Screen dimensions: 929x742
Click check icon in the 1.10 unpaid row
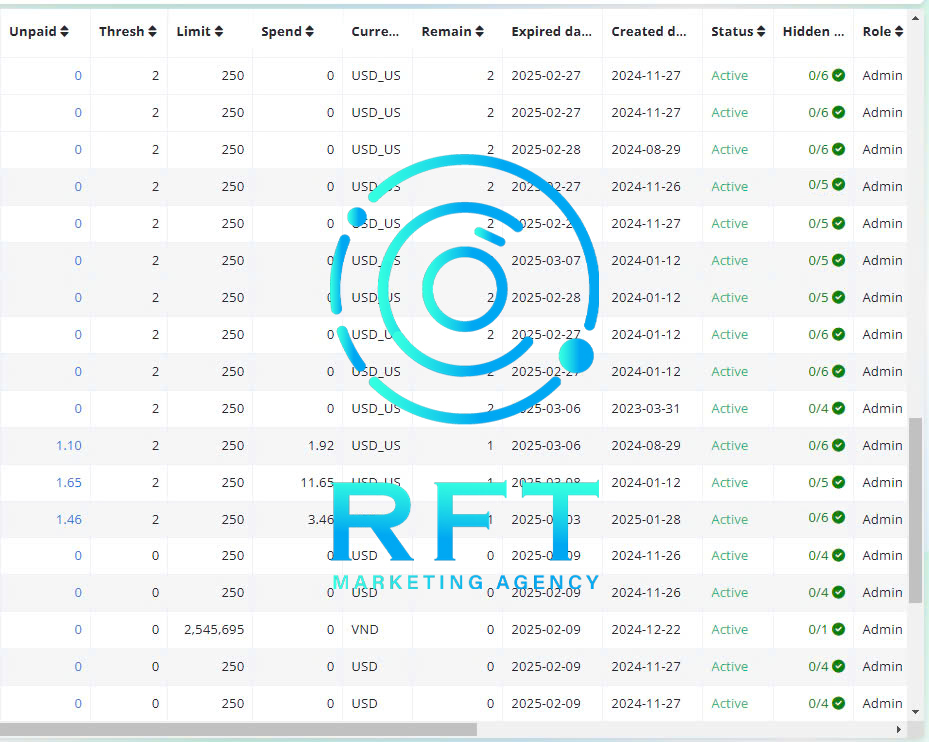[x=838, y=444]
